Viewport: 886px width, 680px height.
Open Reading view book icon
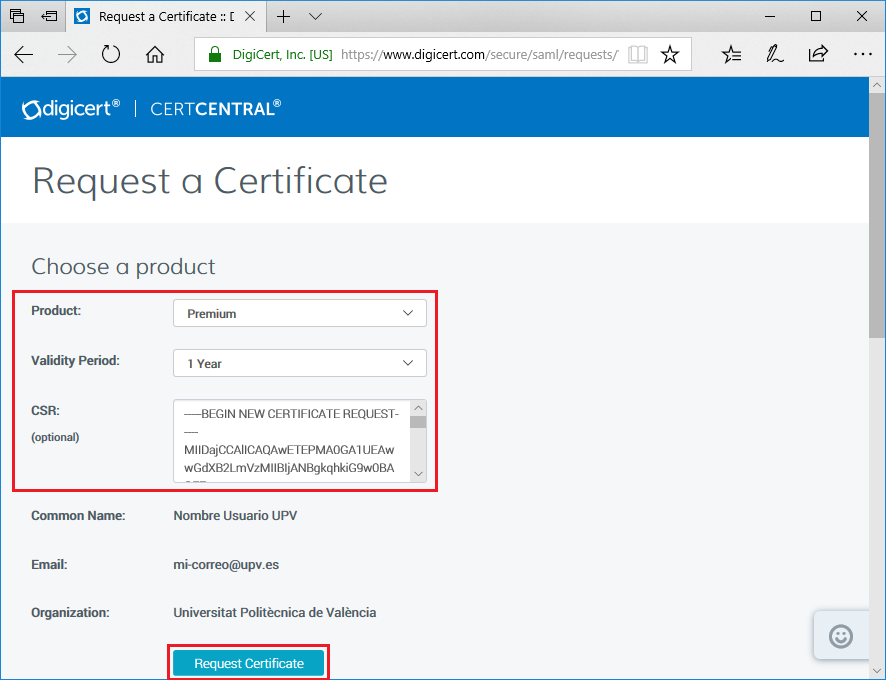(x=637, y=55)
